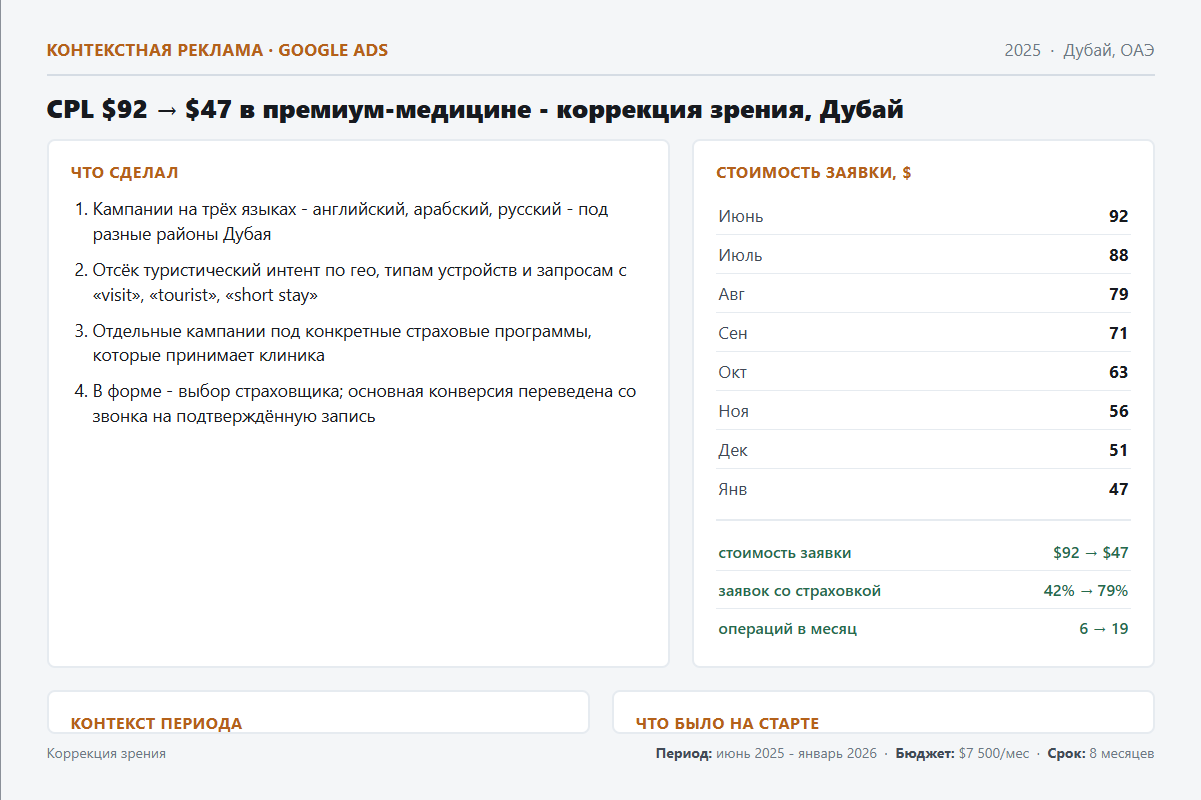Click the '2025 · Дубай, ОАЭ' label

click(1079, 51)
